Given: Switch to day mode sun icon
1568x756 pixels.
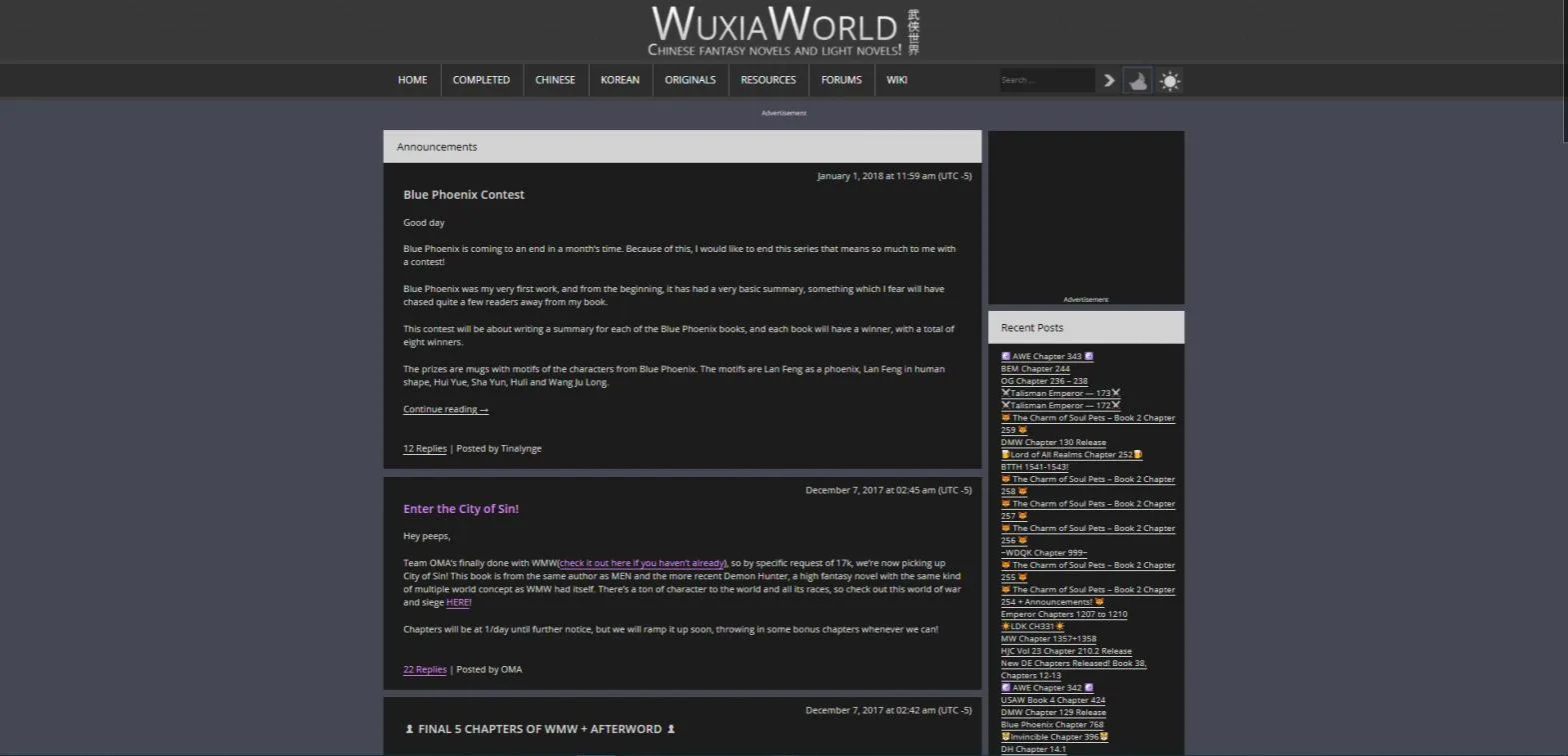Looking at the screenshot, I should [x=1170, y=81].
